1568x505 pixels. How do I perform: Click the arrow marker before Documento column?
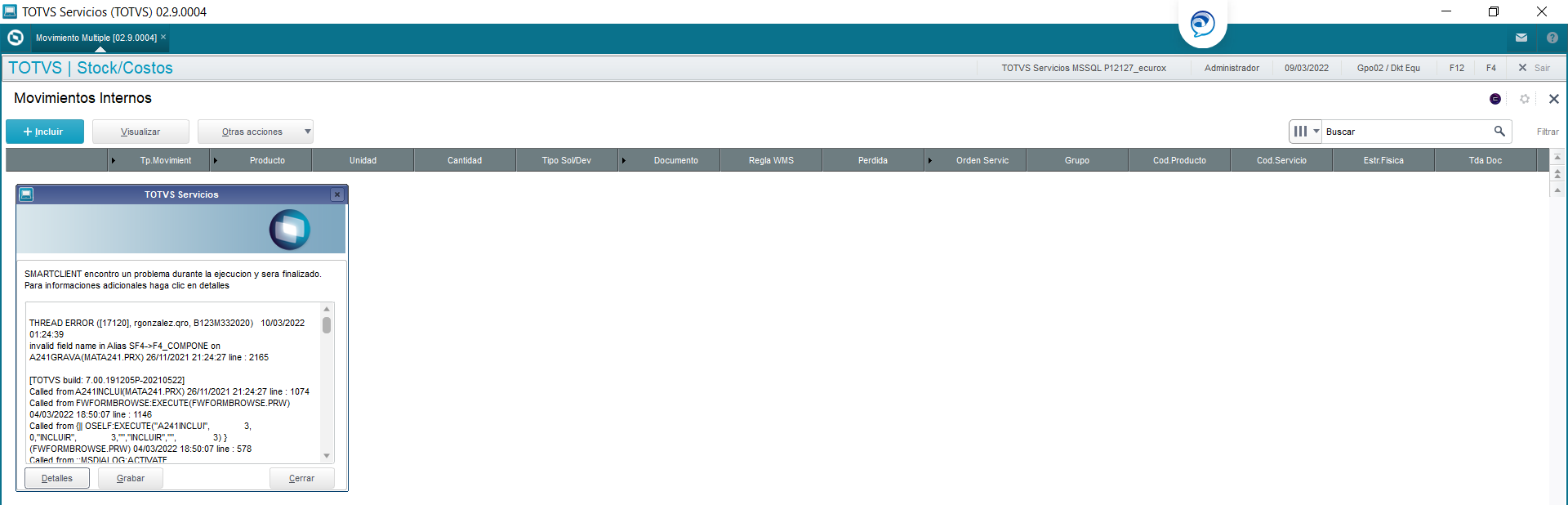(624, 160)
